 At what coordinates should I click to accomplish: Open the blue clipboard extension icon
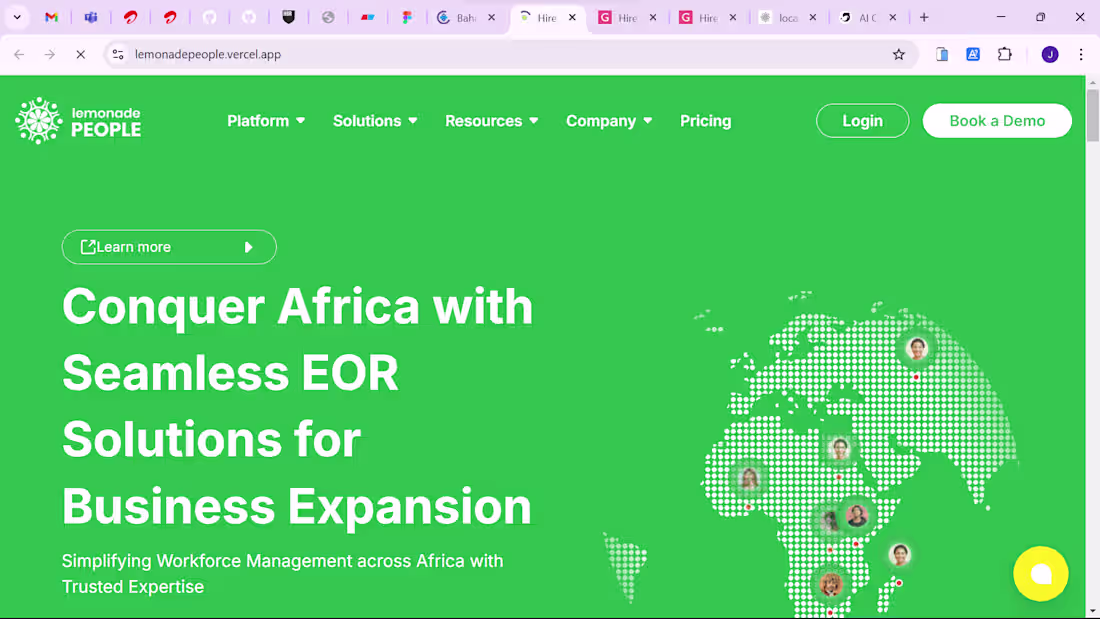[x=942, y=54]
